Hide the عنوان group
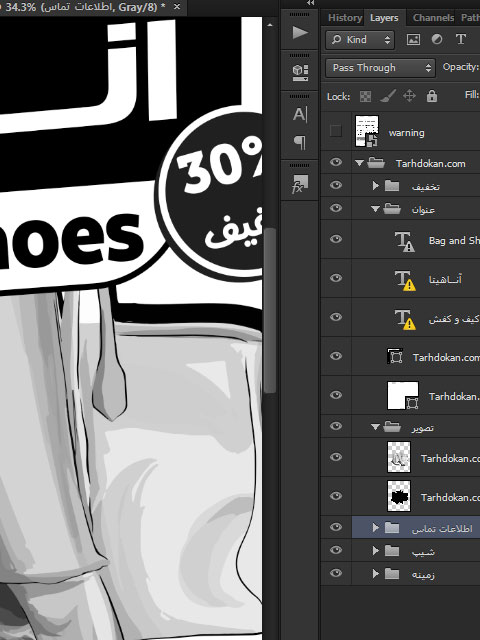The image size is (480, 640). tap(336, 208)
